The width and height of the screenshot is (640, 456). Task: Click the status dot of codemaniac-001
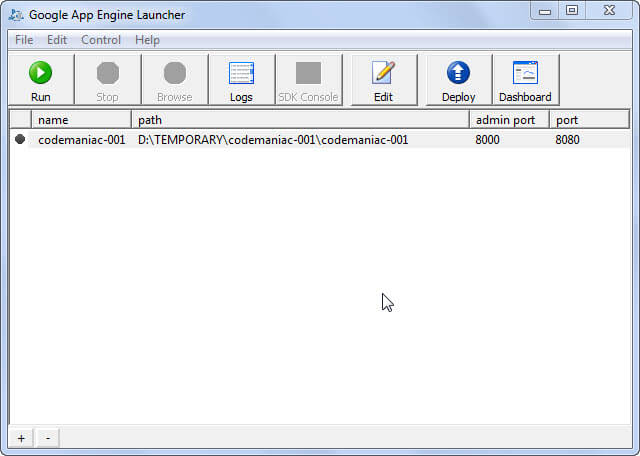pos(20,139)
